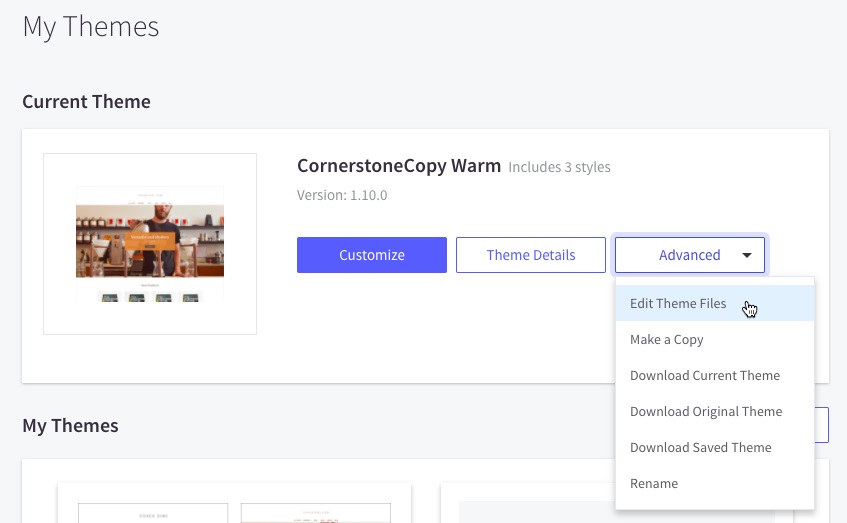Click the Current Theme section heading

coord(86,102)
